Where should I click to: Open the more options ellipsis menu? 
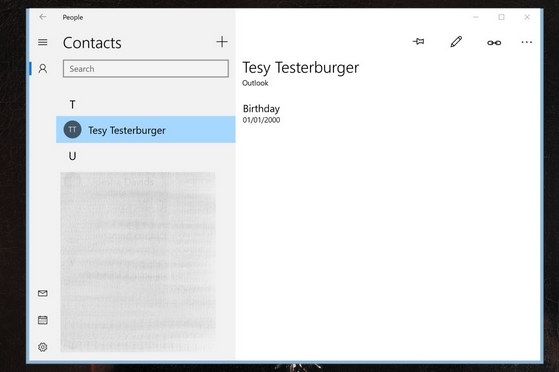pos(527,42)
